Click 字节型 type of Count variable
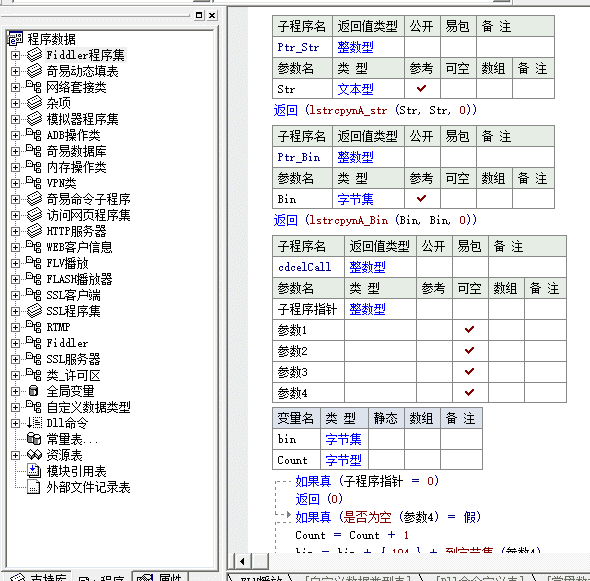This screenshot has height=581, width=590. [x=344, y=460]
